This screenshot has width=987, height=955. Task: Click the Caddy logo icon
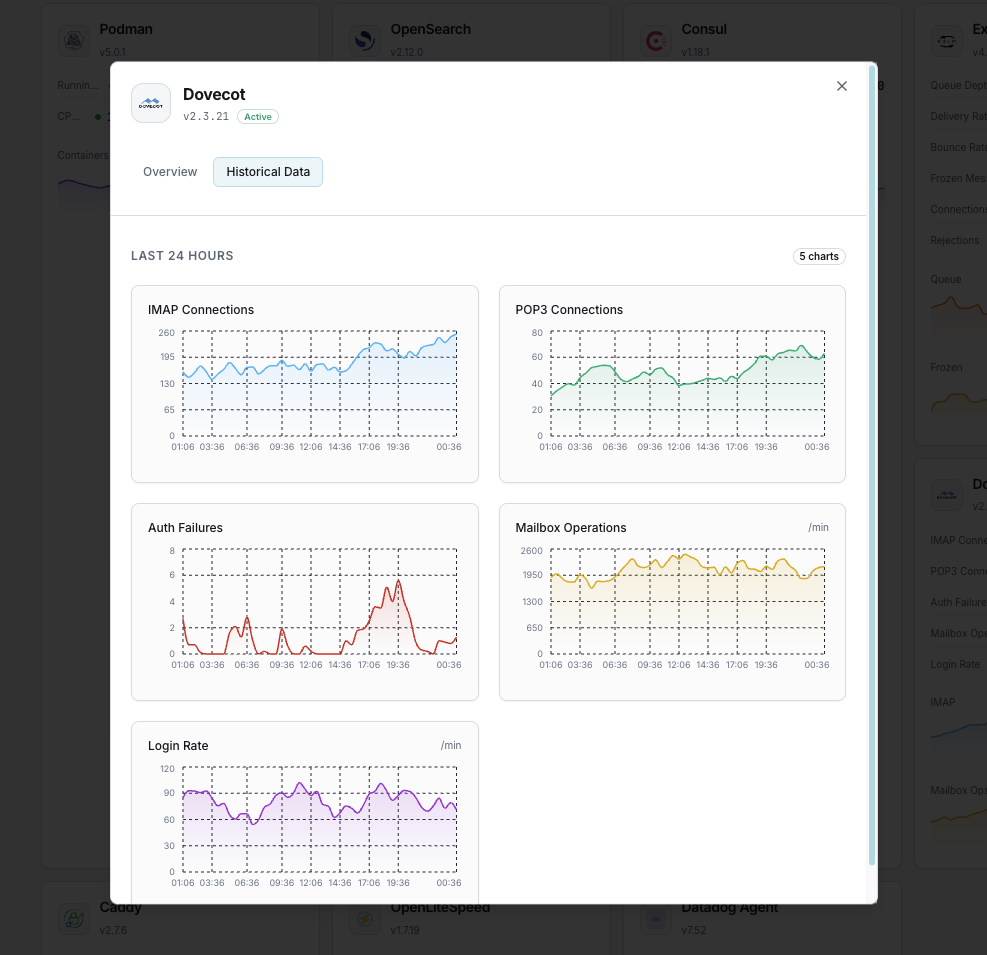point(73,919)
